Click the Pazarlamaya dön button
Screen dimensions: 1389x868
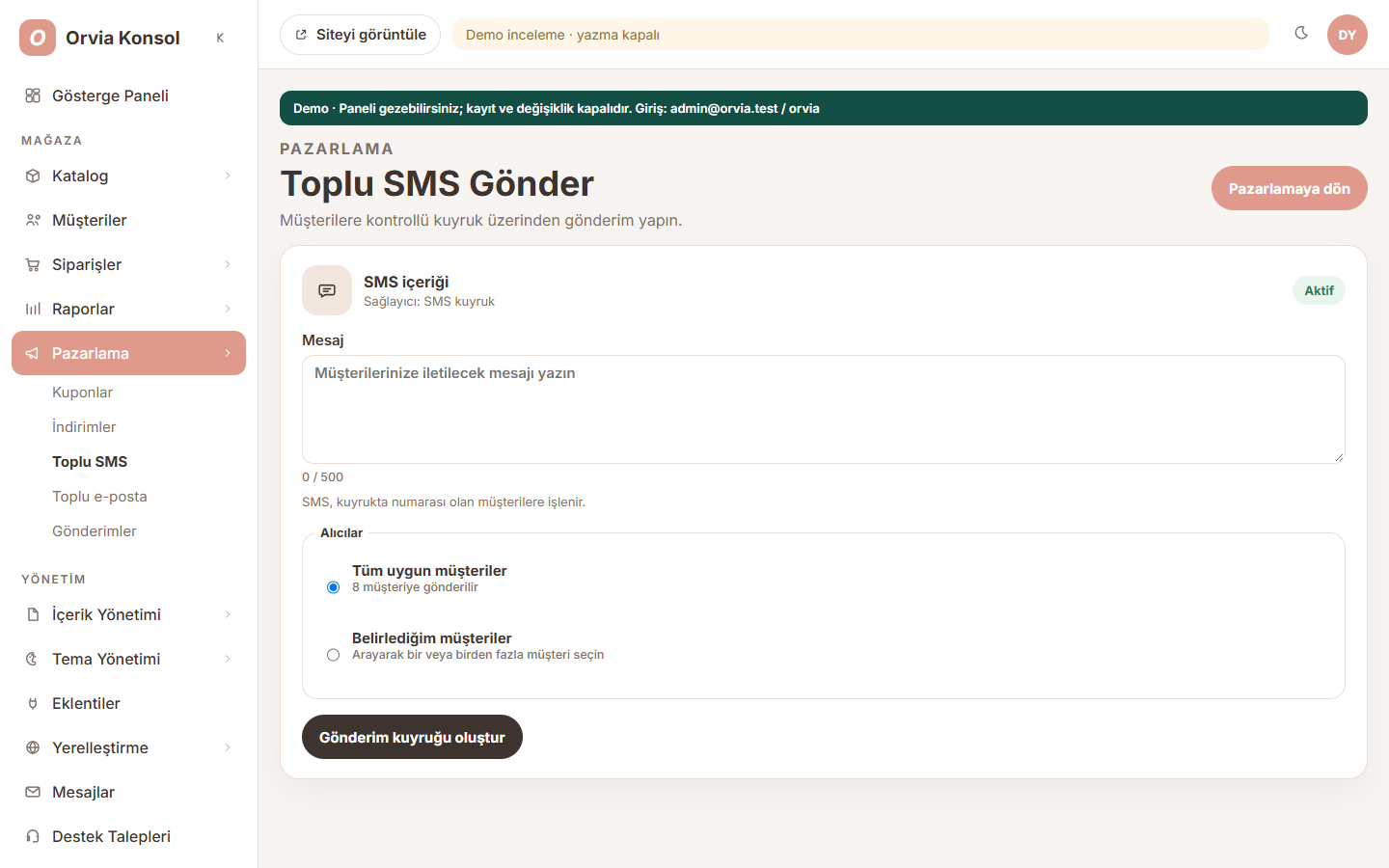pos(1289,188)
